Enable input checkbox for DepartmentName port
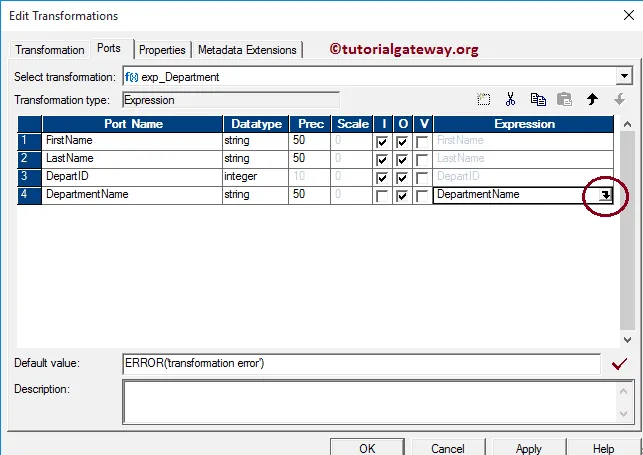The width and height of the screenshot is (643, 455). tap(382, 196)
